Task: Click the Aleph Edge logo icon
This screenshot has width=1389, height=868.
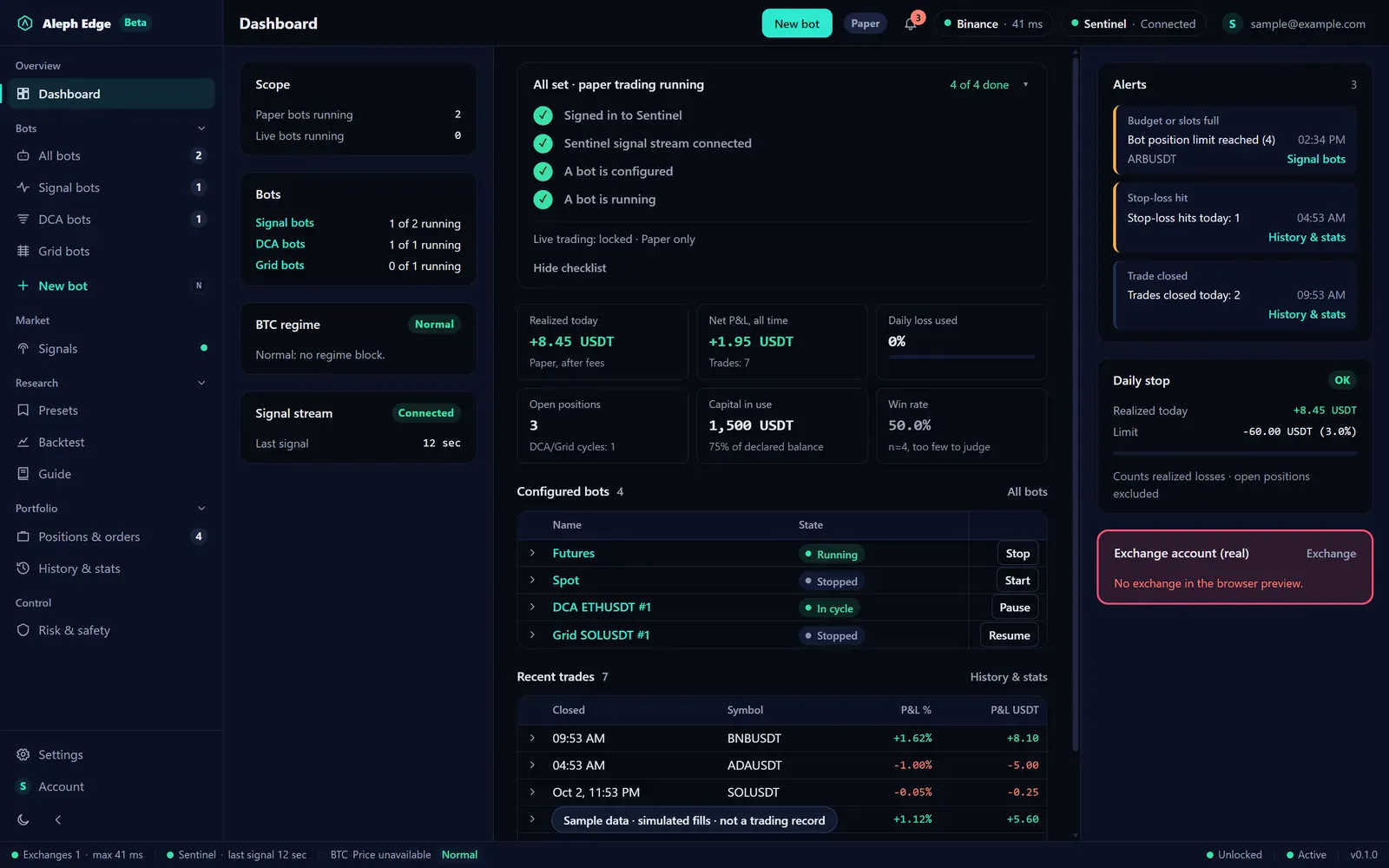Action: click(25, 23)
